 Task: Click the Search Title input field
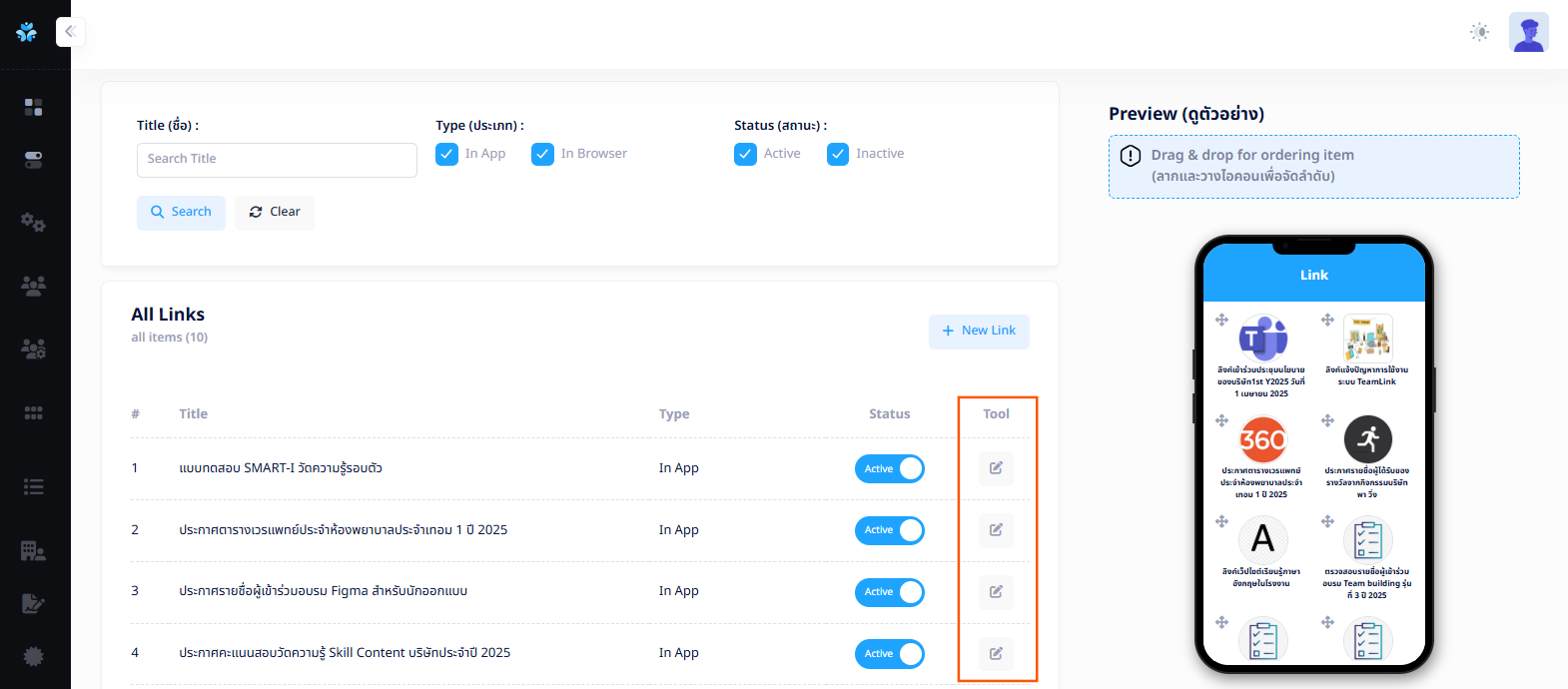(277, 160)
